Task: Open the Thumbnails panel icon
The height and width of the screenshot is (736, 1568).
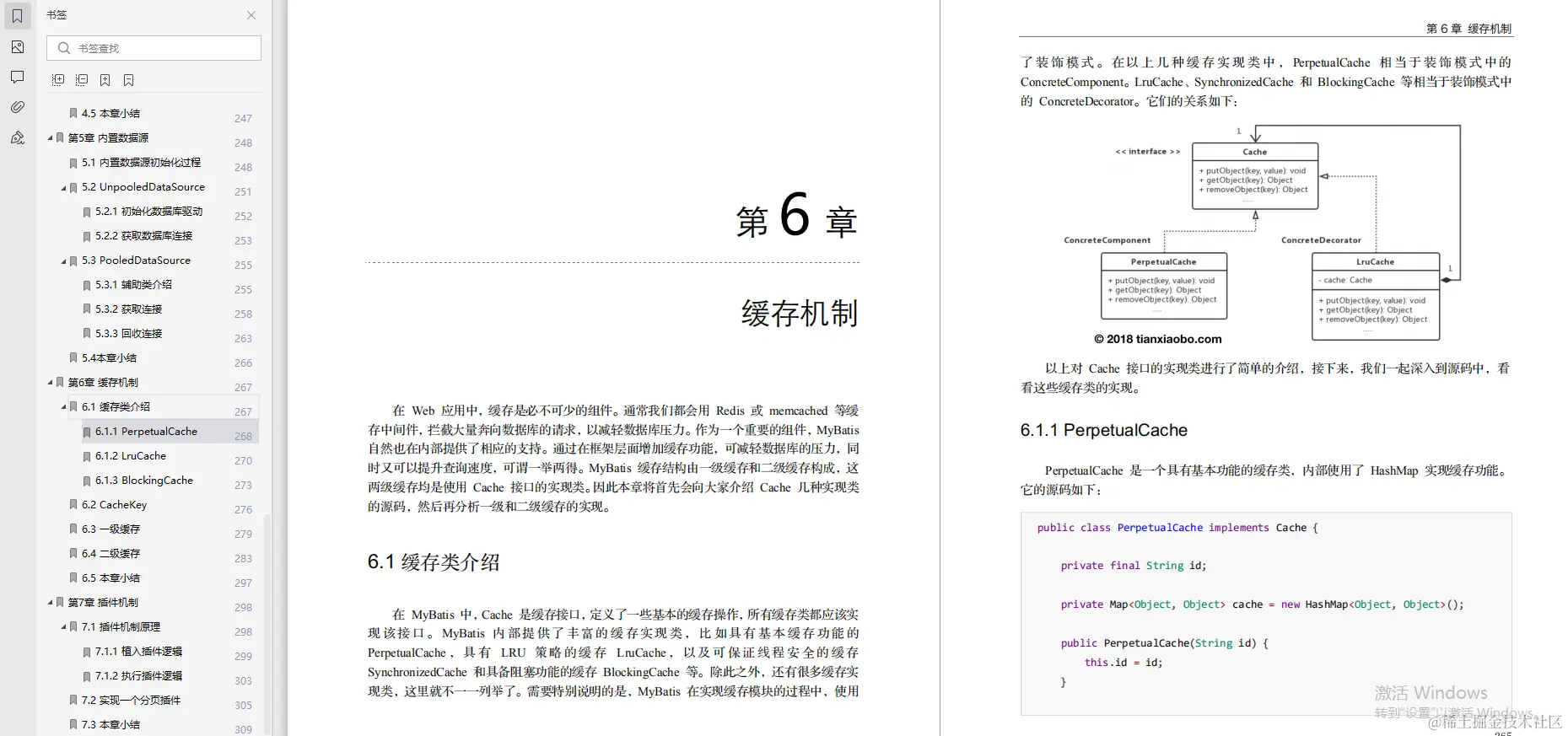Action: (17, 47)
